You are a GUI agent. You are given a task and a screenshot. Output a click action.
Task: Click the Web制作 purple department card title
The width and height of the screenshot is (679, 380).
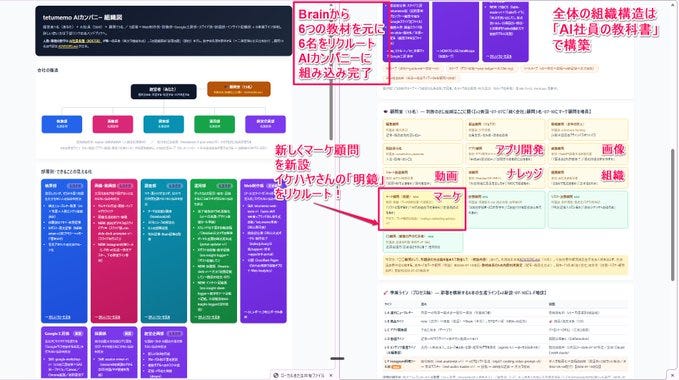[254, 186]
